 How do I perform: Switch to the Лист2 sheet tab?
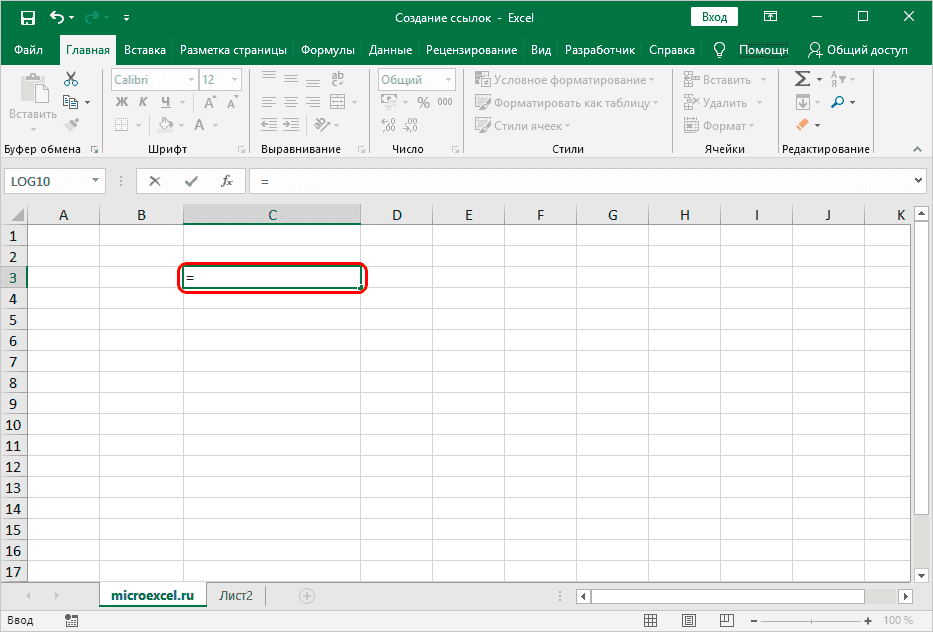click(236, 596)
